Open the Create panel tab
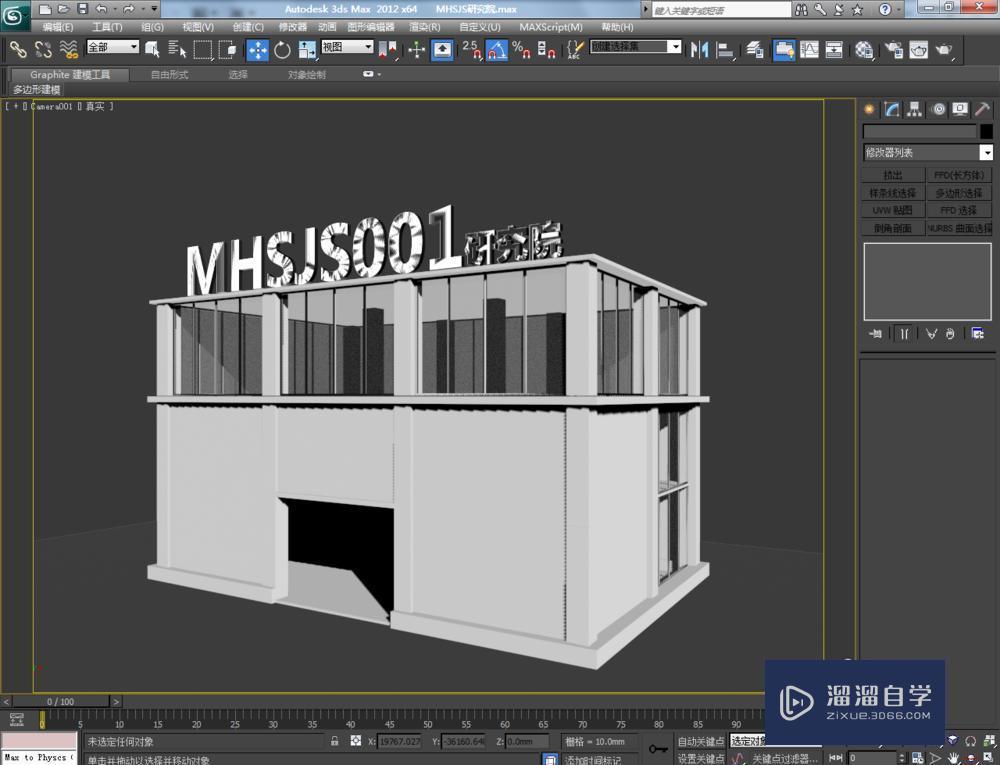 [x=869, y=109]
